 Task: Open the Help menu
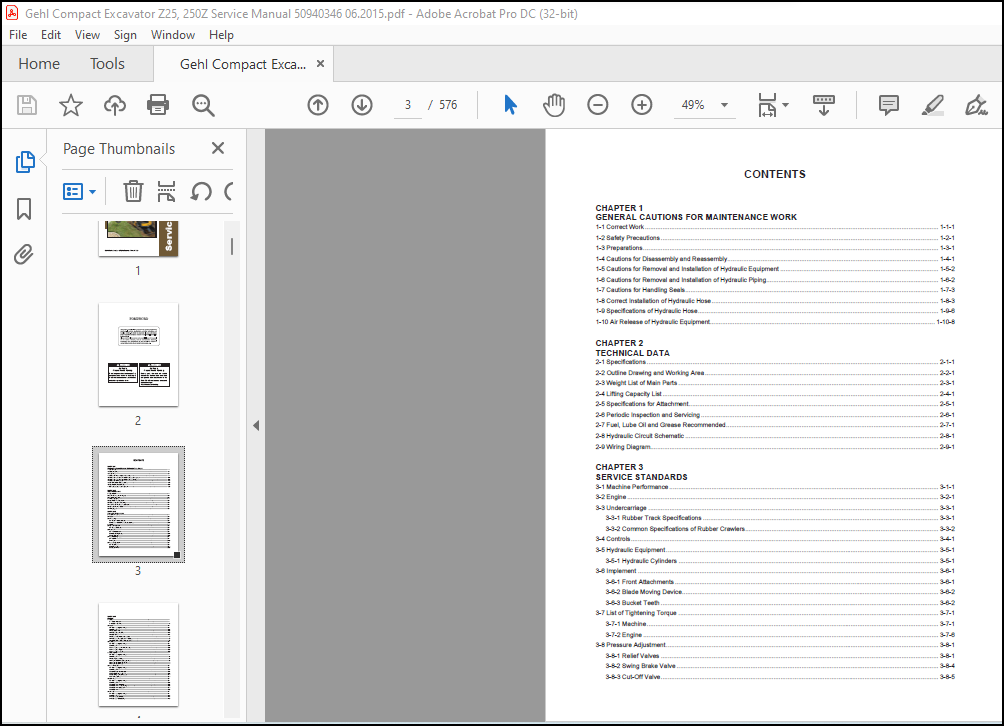pyautogui.click(x=221, y=35)
